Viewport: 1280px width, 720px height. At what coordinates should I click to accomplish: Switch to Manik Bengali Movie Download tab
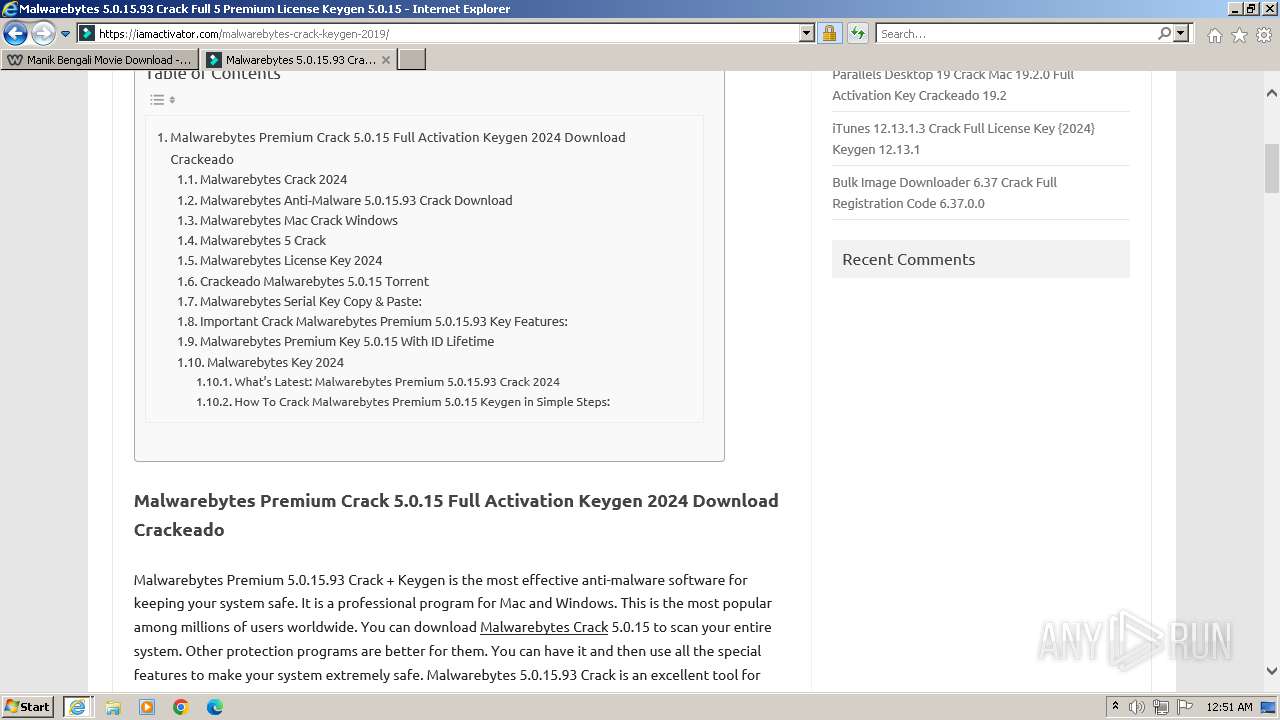(100, 60)
